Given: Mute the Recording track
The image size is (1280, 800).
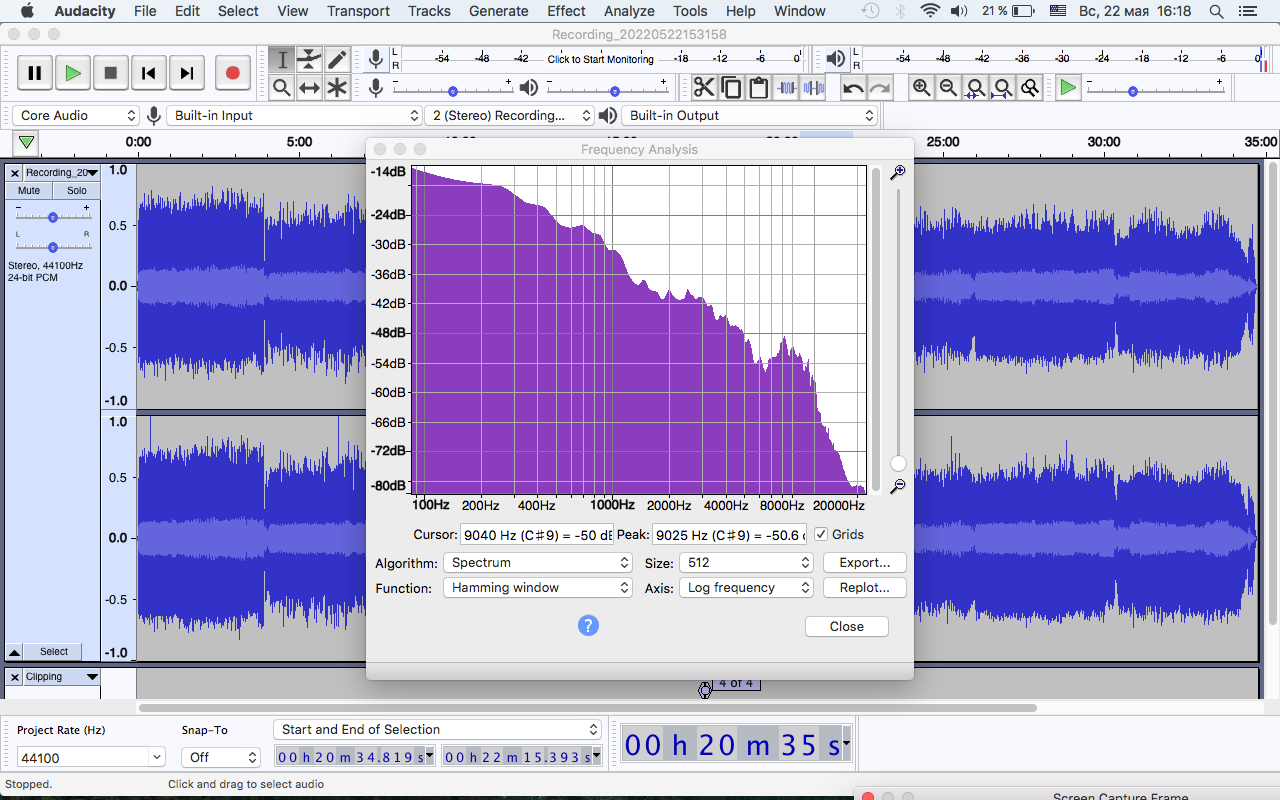Looking at the screenshot, I should pos(29,191).
